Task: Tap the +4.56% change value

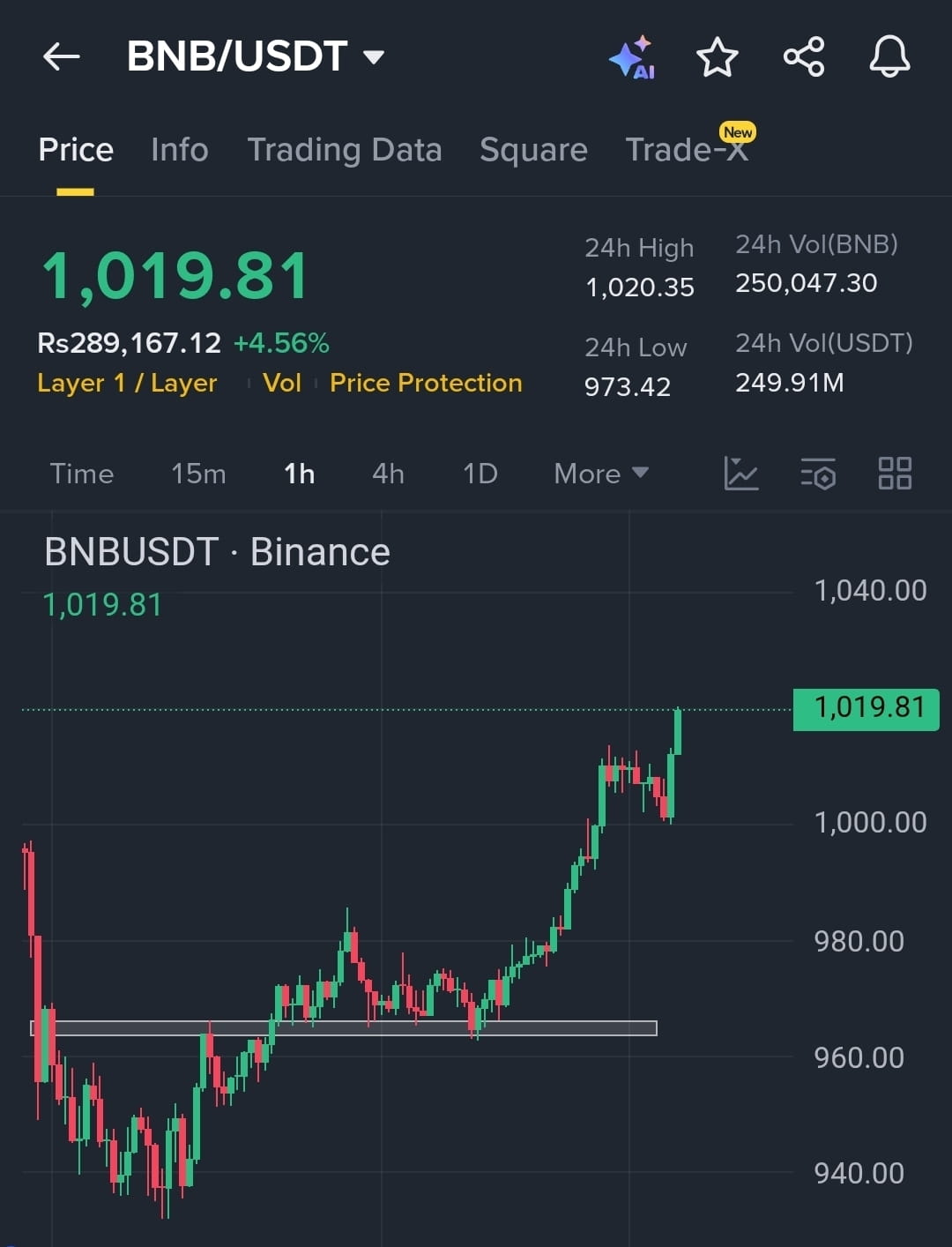Action: (x=281, y=343)
